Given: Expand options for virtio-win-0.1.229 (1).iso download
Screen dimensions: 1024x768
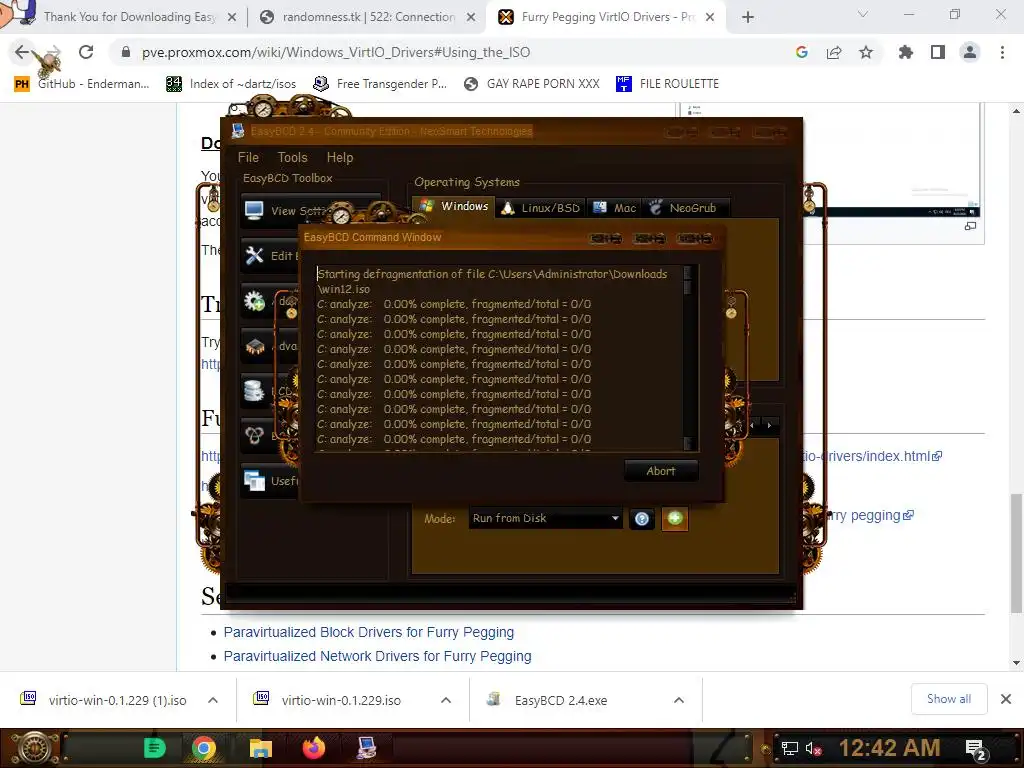Looking at the screenshot, I should click(213, 700).
